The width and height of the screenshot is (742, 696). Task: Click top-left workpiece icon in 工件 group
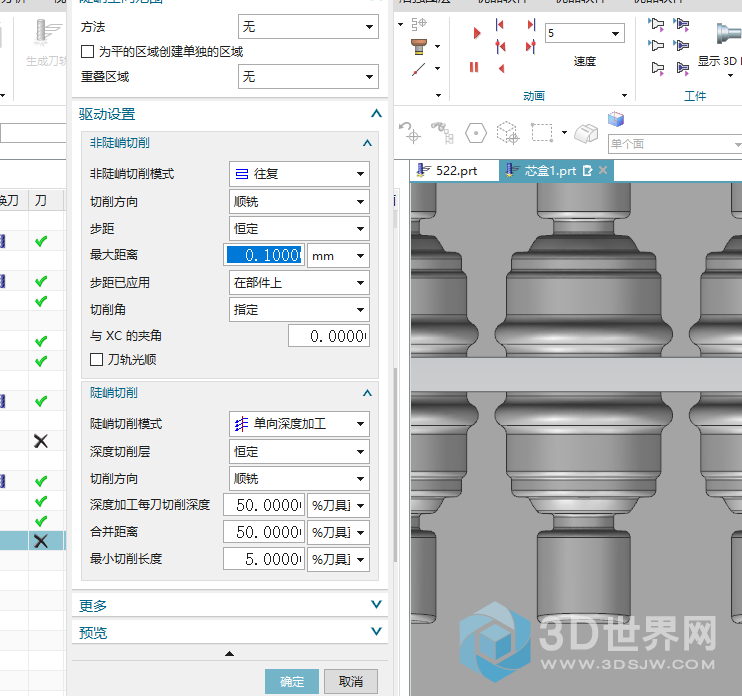tap(656, 24)
